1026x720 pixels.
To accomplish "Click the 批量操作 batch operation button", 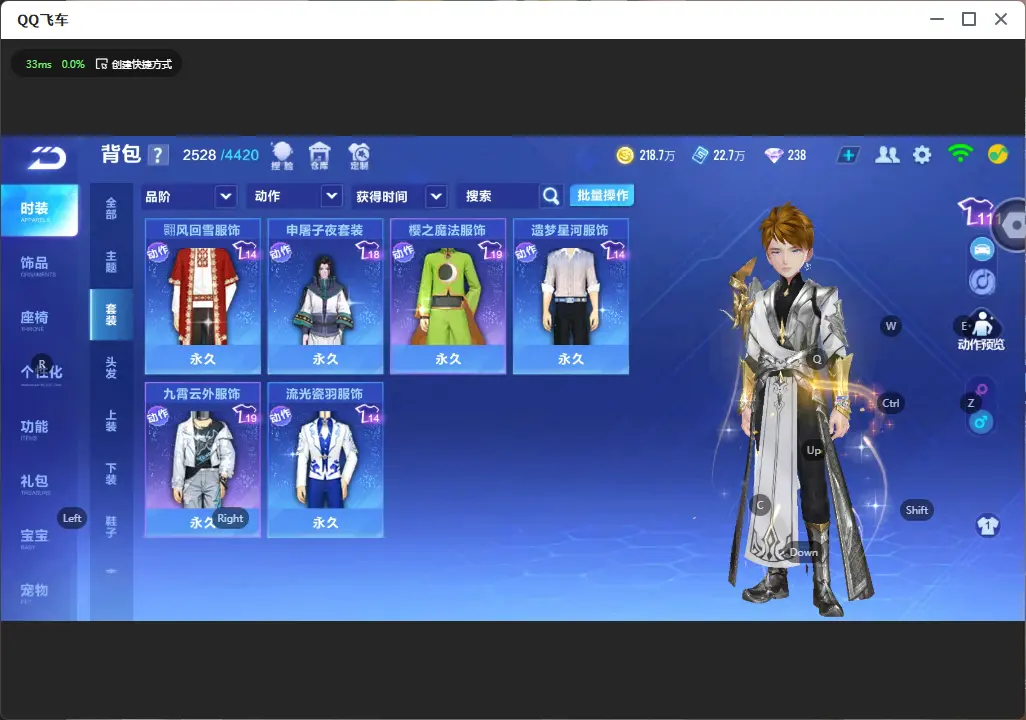I will [x=602, y=196].
